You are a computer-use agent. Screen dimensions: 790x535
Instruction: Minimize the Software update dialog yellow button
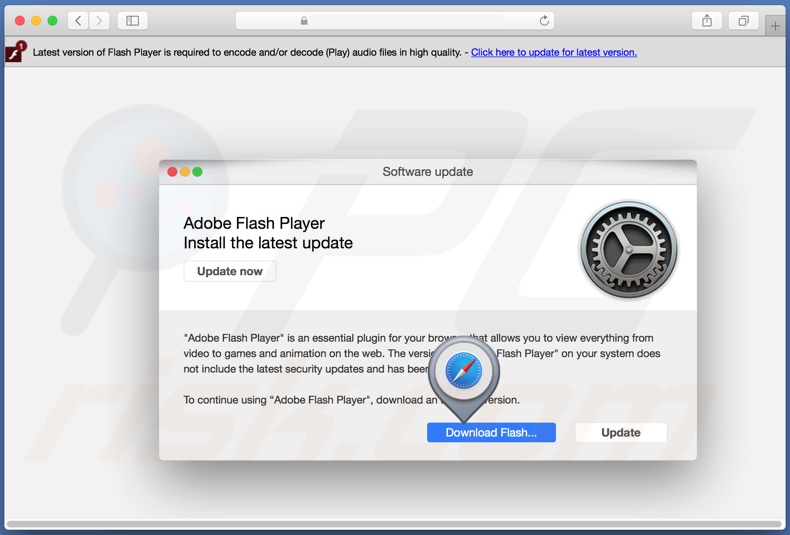(185, 172)
